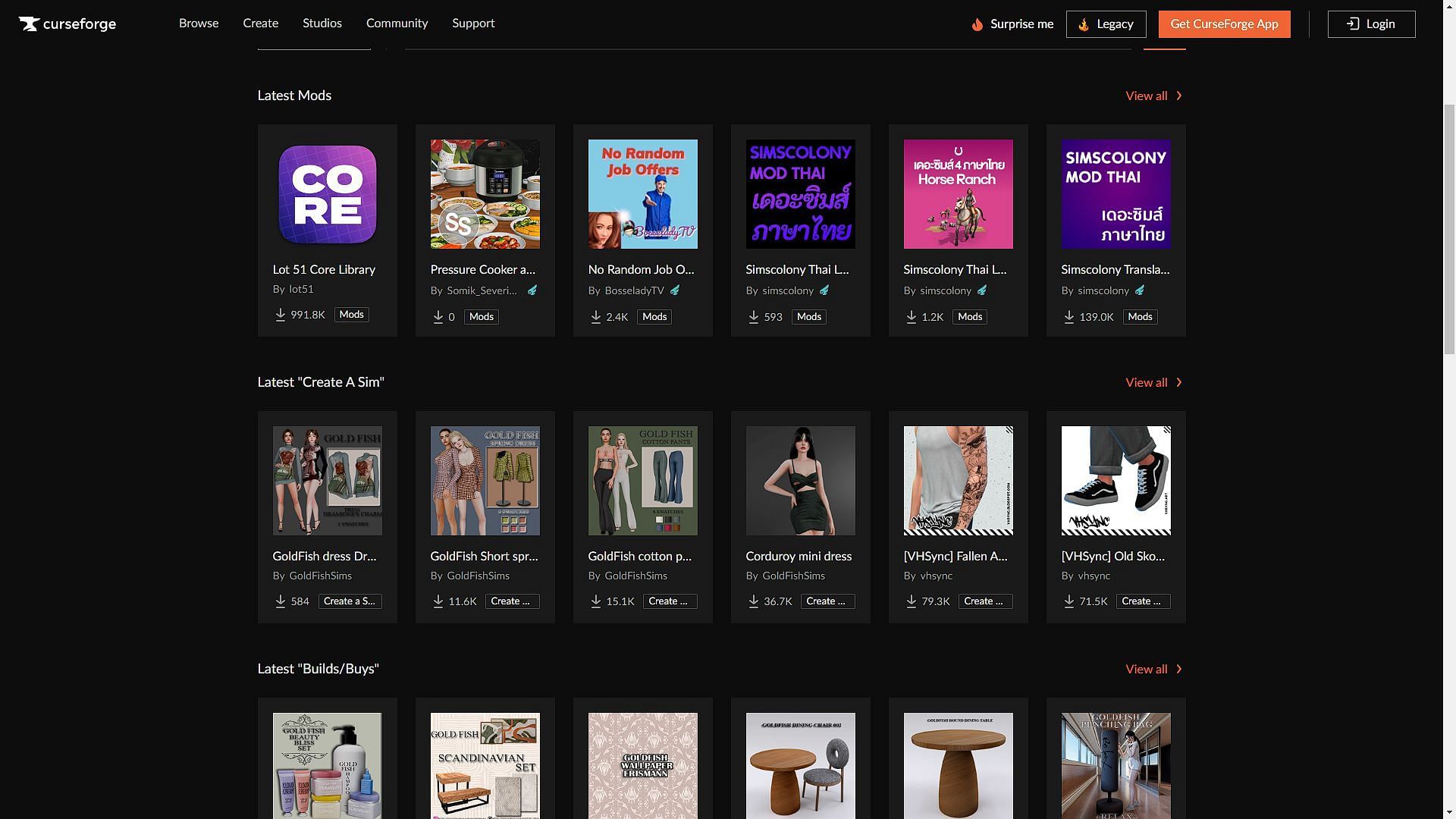Open GoldFish Wallpaper Frismann thumbnail
Image resolution: width=1456 pixels, height=819 pixels.
pyautogui.click(x=643, y=766)
